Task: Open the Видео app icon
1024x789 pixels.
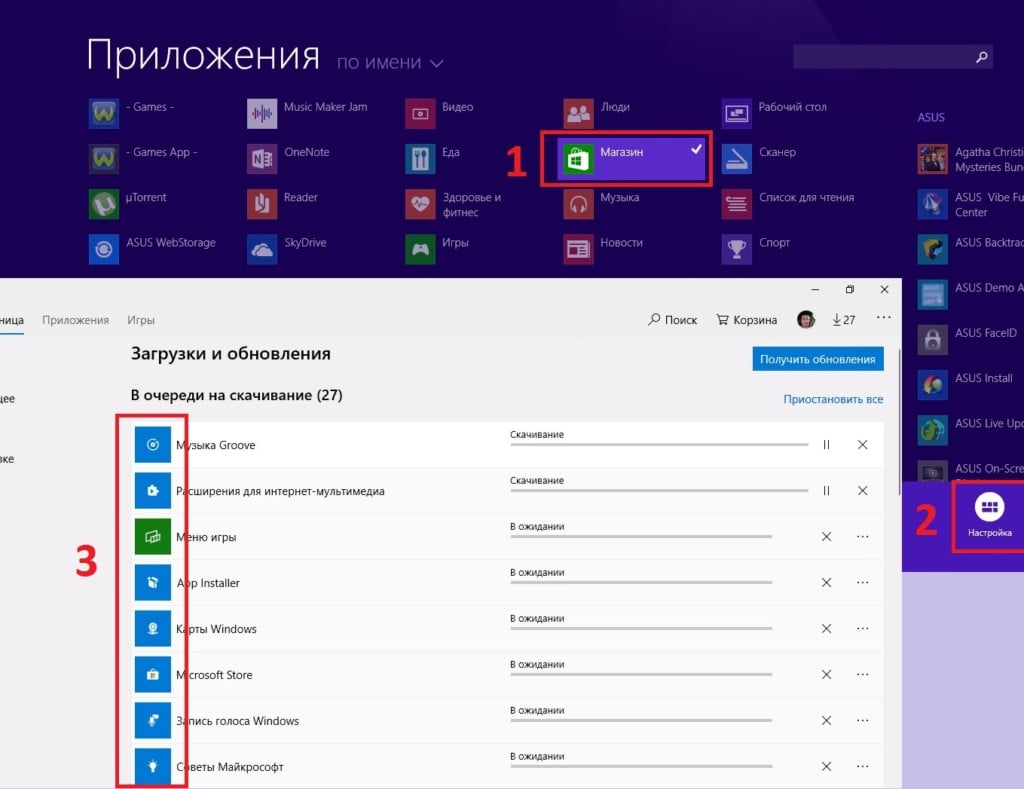Action: tap(420, 114)
